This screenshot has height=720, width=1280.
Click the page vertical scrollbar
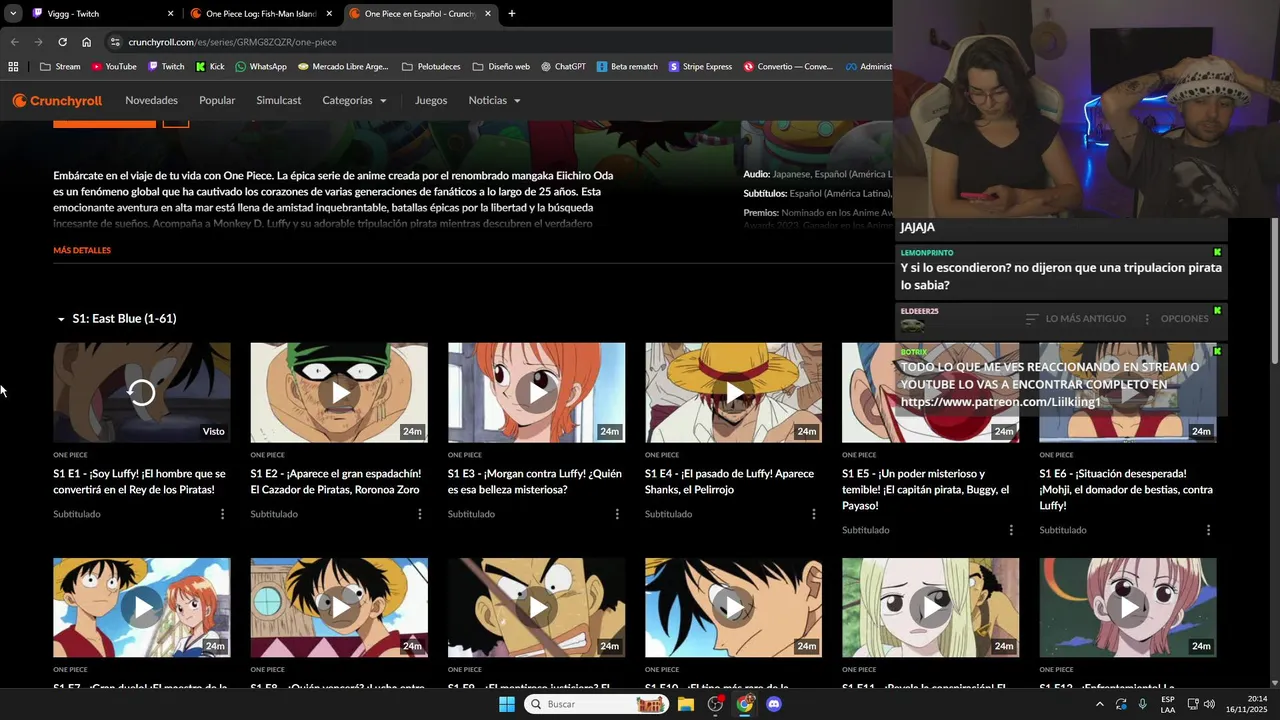pos(1274,290)
